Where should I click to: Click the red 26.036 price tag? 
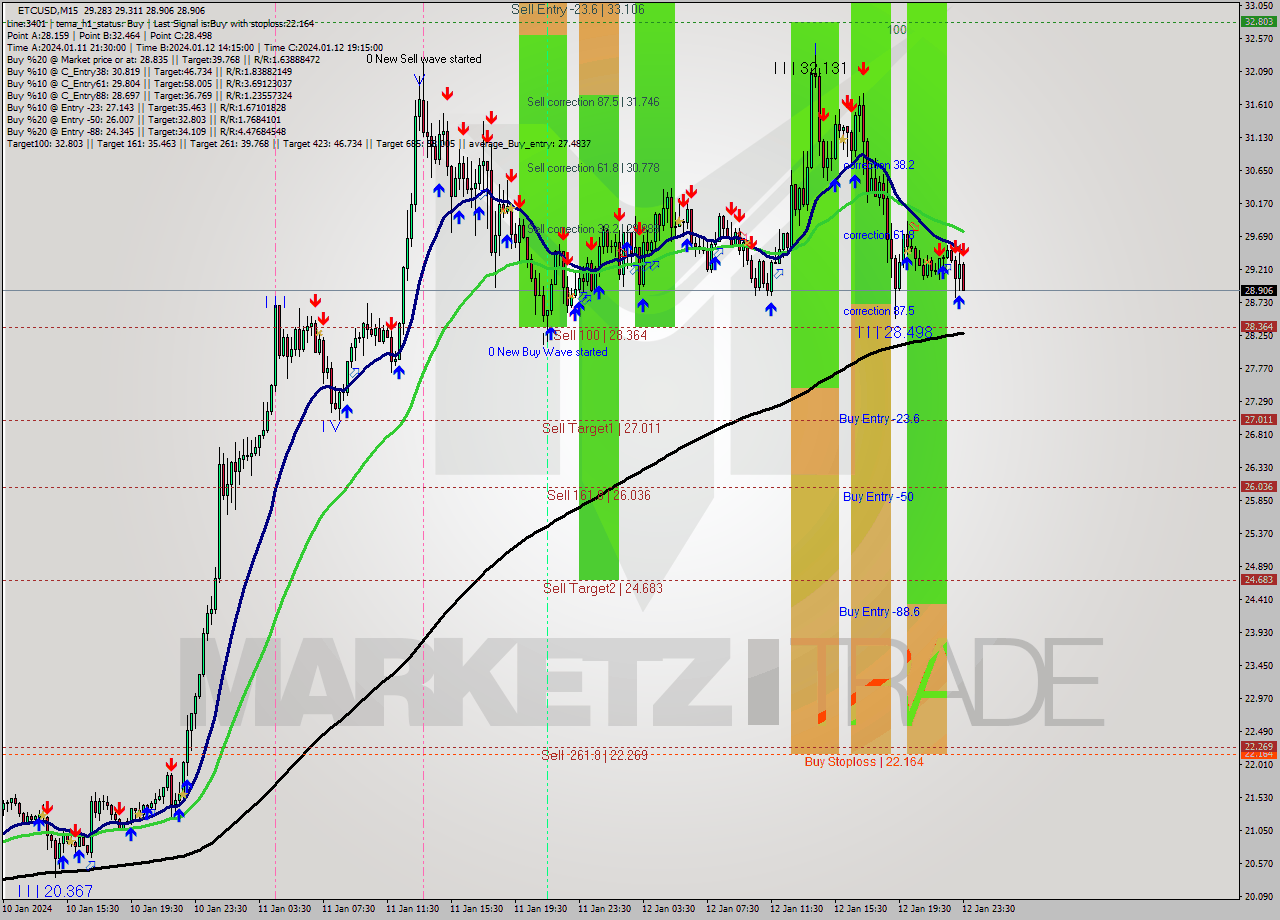[x=1258, y=487]
